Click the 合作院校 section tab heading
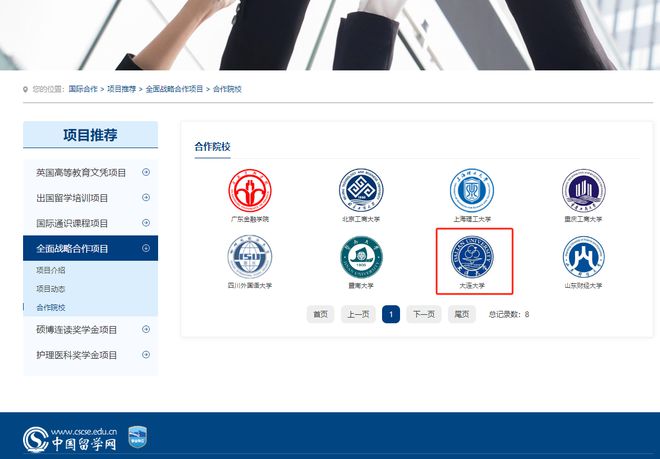Viewport: 660px width, 459px height. tap(213, 147)
